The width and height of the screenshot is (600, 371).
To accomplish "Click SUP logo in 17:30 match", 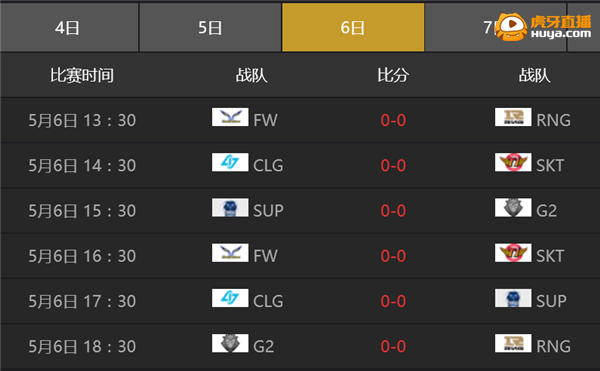I will click(x=513, y=298).
